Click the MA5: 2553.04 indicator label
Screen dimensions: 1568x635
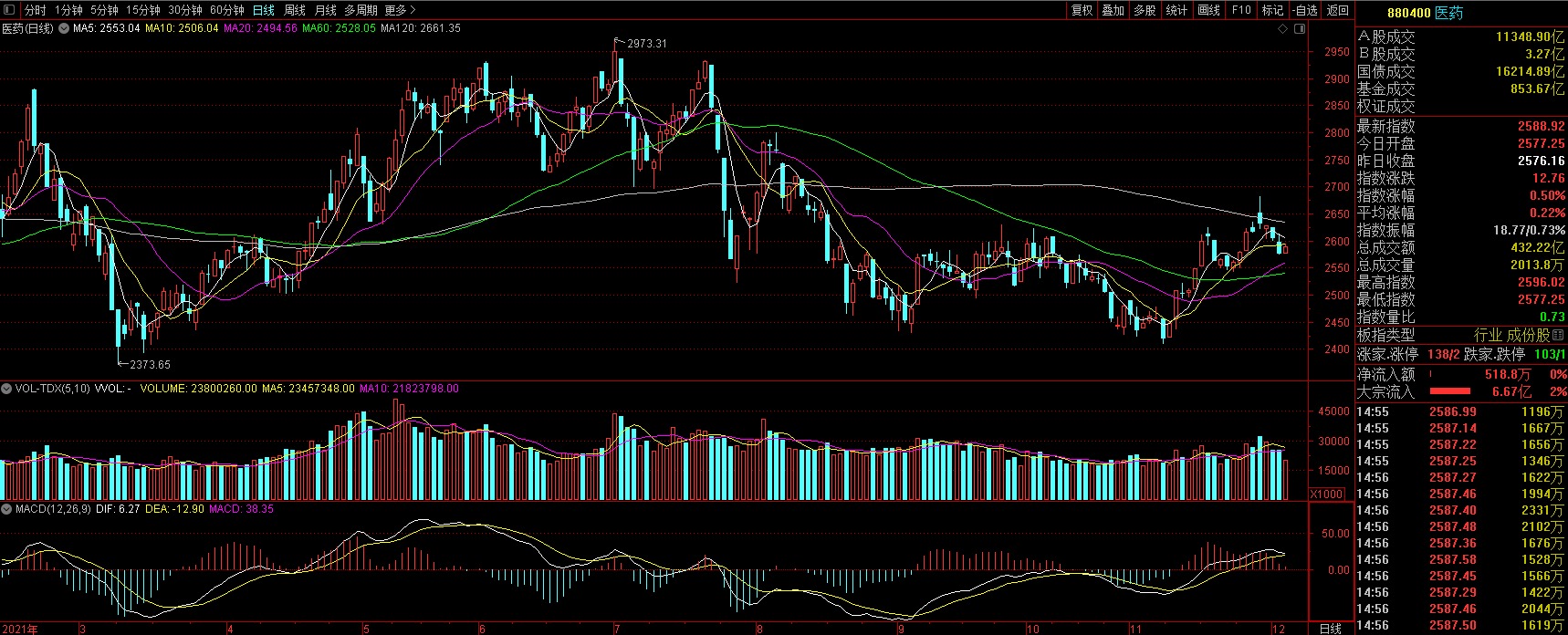106,28
